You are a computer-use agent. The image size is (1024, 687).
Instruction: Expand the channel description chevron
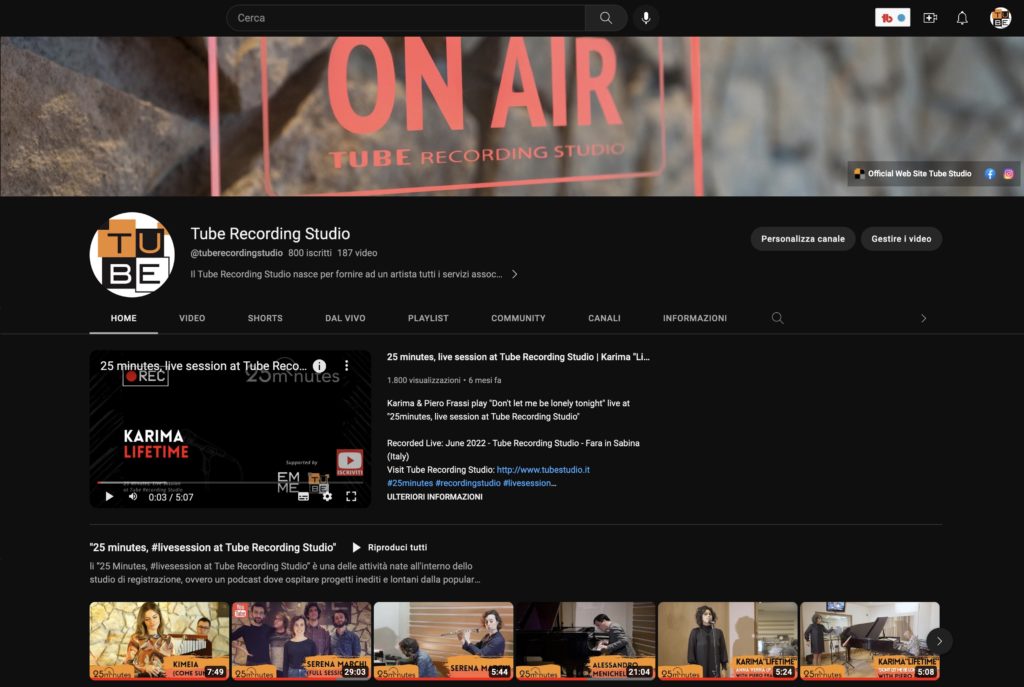coord(515,274)
